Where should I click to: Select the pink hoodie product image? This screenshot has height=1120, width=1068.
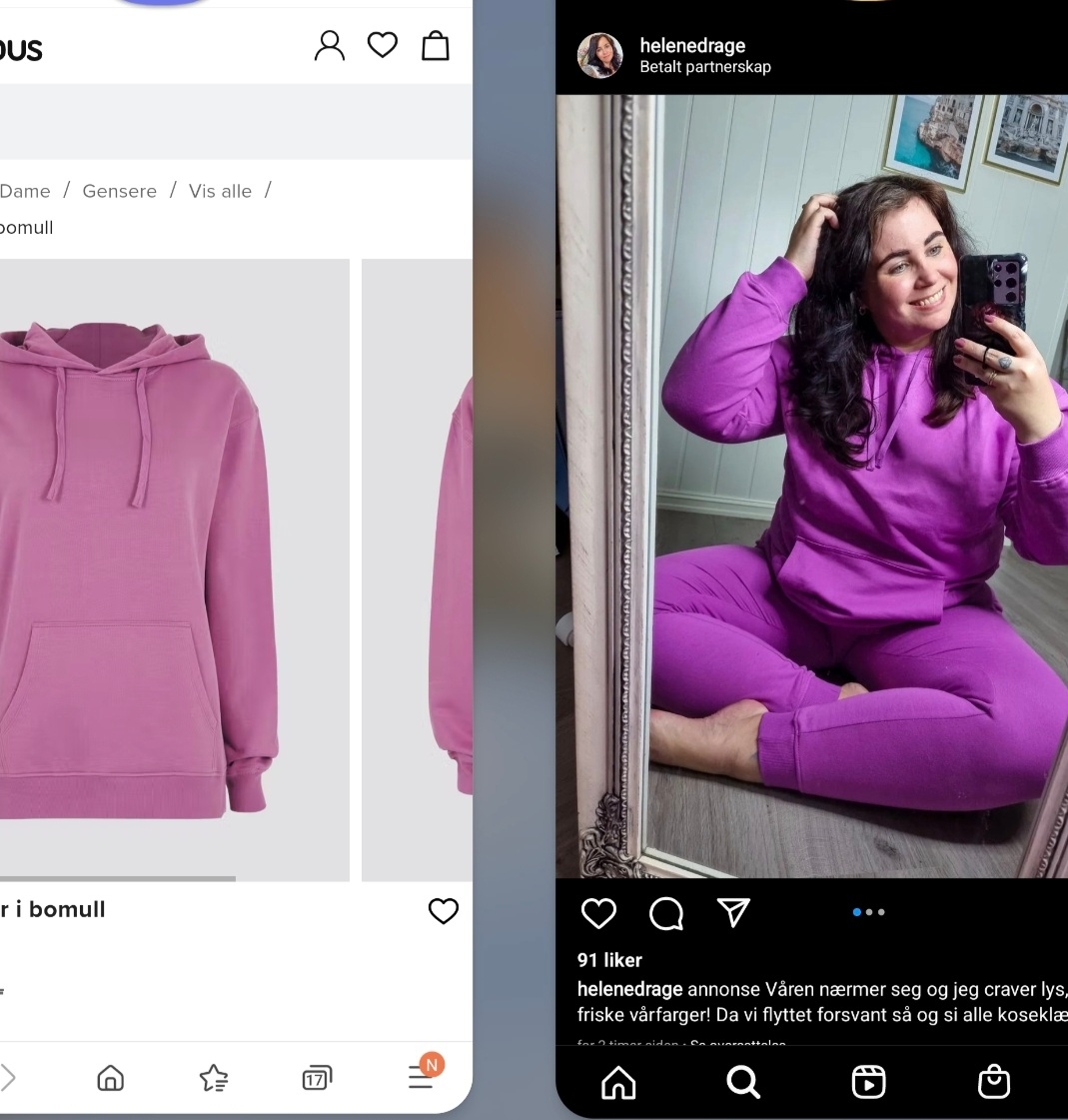tap(174, 570)
